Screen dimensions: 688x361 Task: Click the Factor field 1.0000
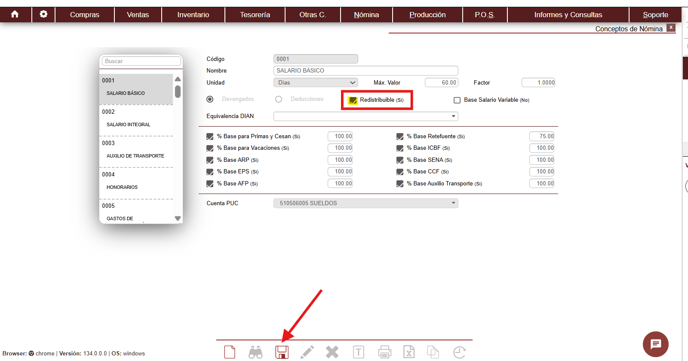point(538,82)
